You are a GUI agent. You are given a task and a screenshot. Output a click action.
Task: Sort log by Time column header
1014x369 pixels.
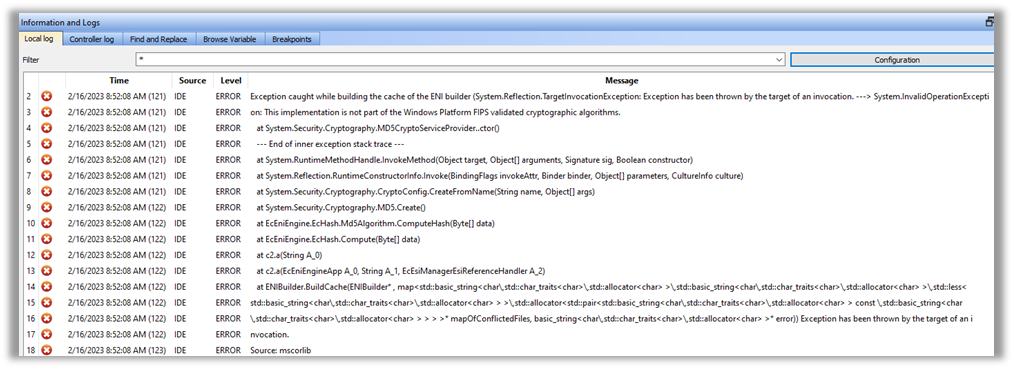(119, 81)
